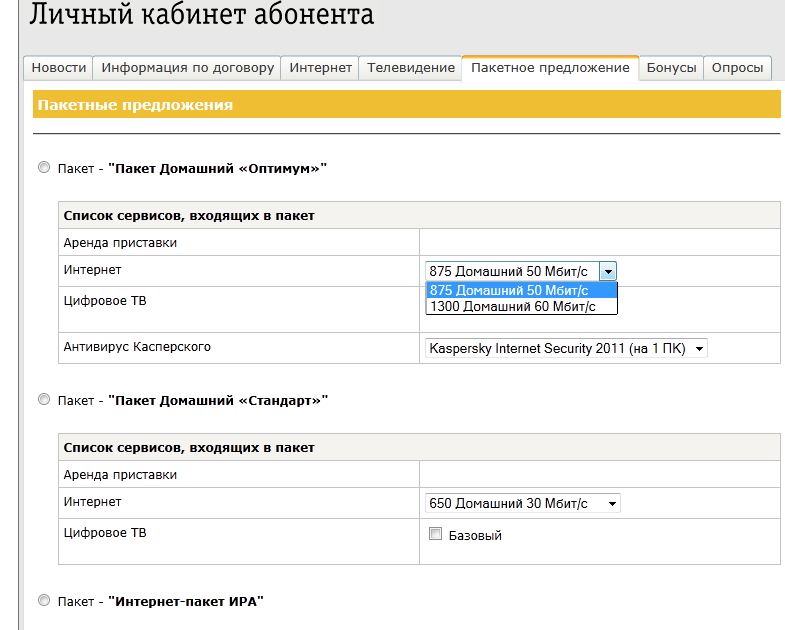Screen dimensions: 785x630
Task: Click the «Интернет-пакет ИРА» package name text
Action: point(189,601)
